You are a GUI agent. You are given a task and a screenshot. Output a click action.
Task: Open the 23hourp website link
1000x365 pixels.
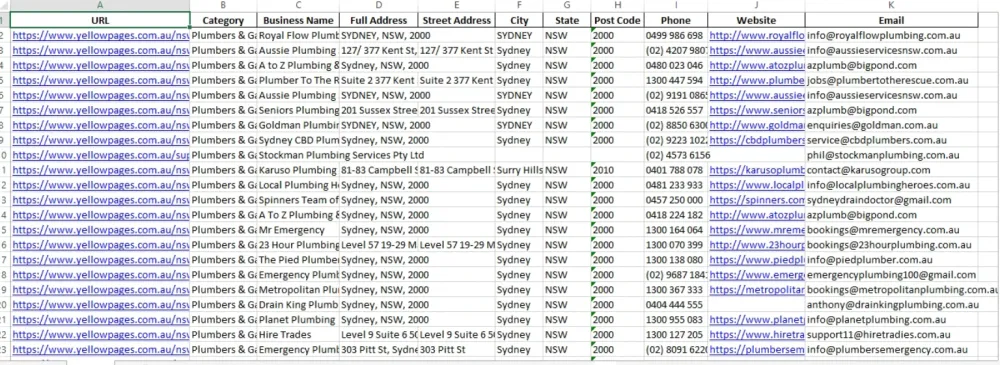757,244
